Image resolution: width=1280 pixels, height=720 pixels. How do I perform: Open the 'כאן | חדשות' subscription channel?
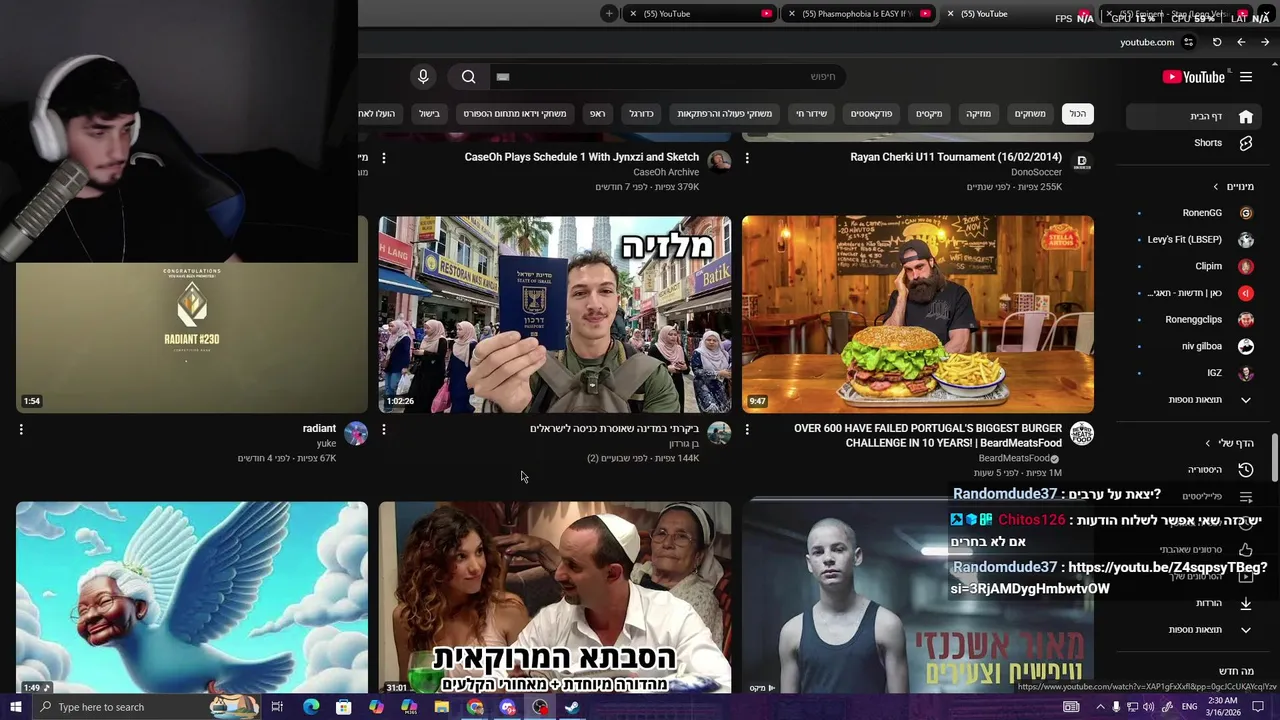pyautogui.click(x=1184, y=293)
